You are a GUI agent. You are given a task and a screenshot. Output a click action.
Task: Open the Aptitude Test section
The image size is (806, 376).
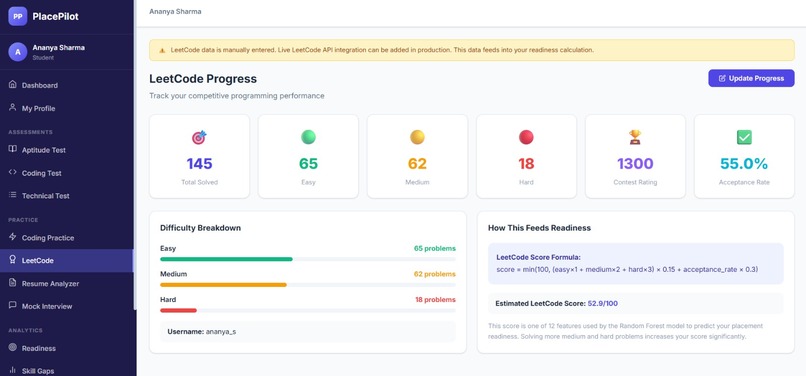[x=67, y=150]
